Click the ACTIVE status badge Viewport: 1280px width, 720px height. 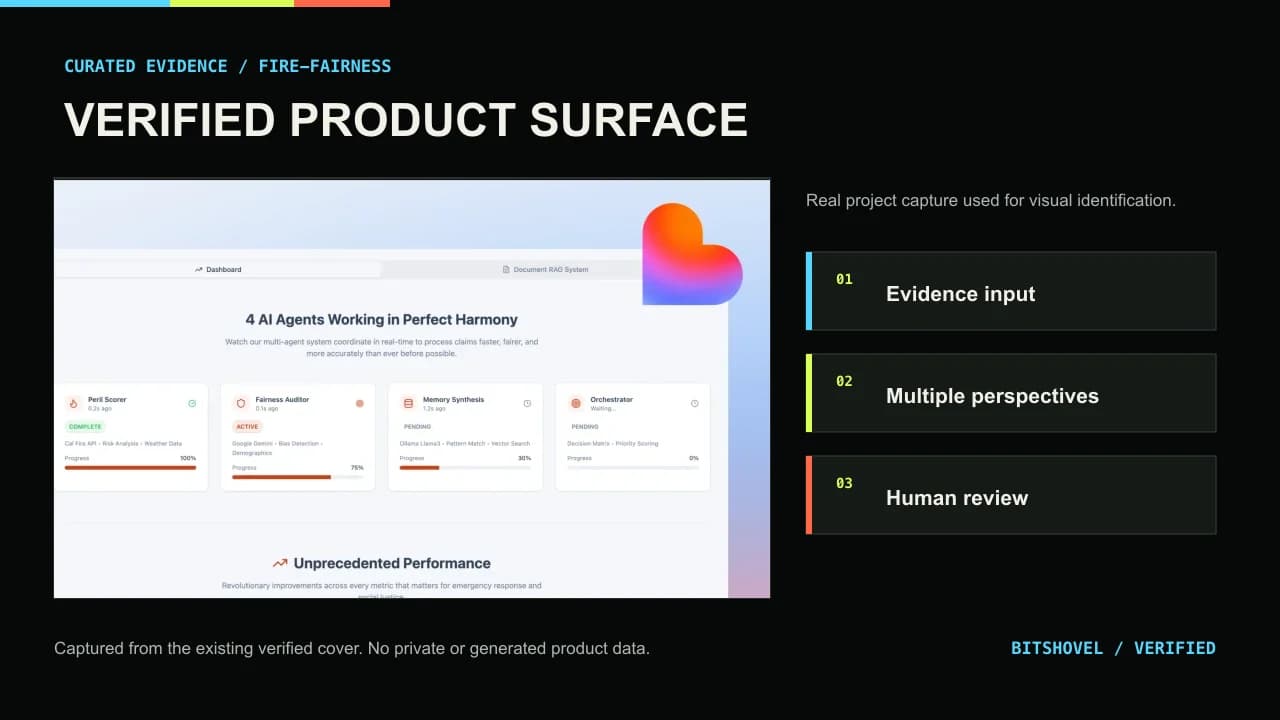pyautogui.click(x=247, y=426)
